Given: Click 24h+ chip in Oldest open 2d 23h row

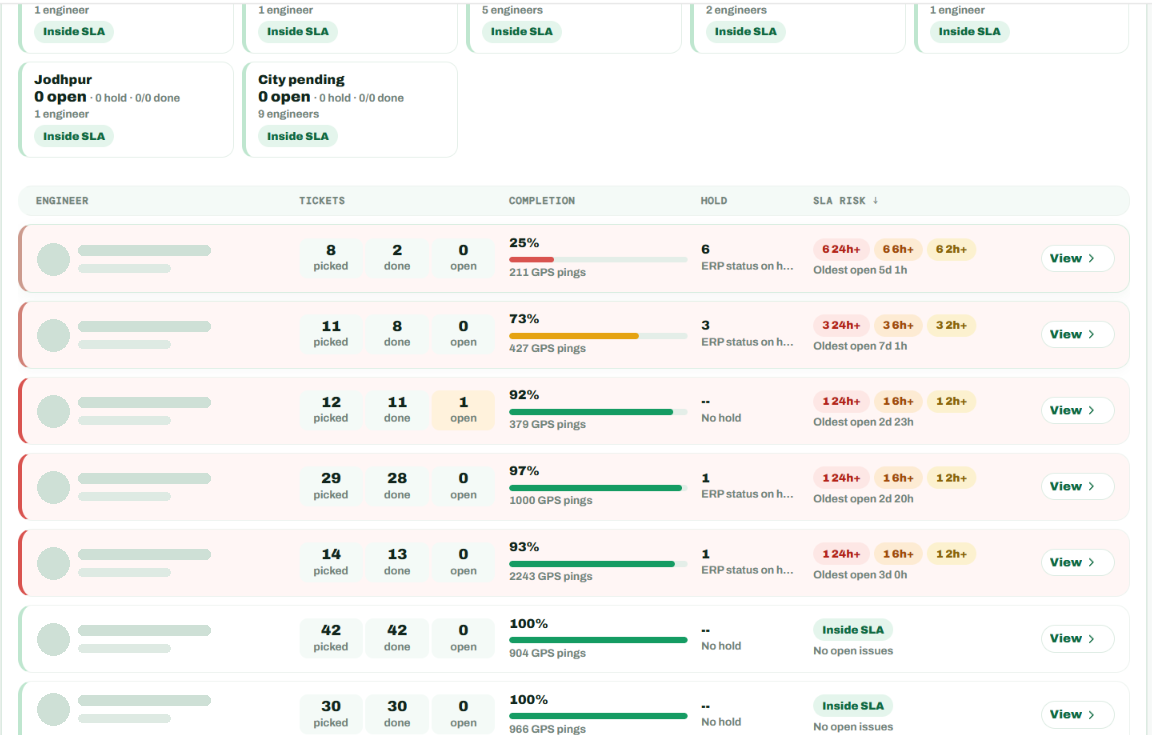Looking at the screenshot, I should (841, 401).
